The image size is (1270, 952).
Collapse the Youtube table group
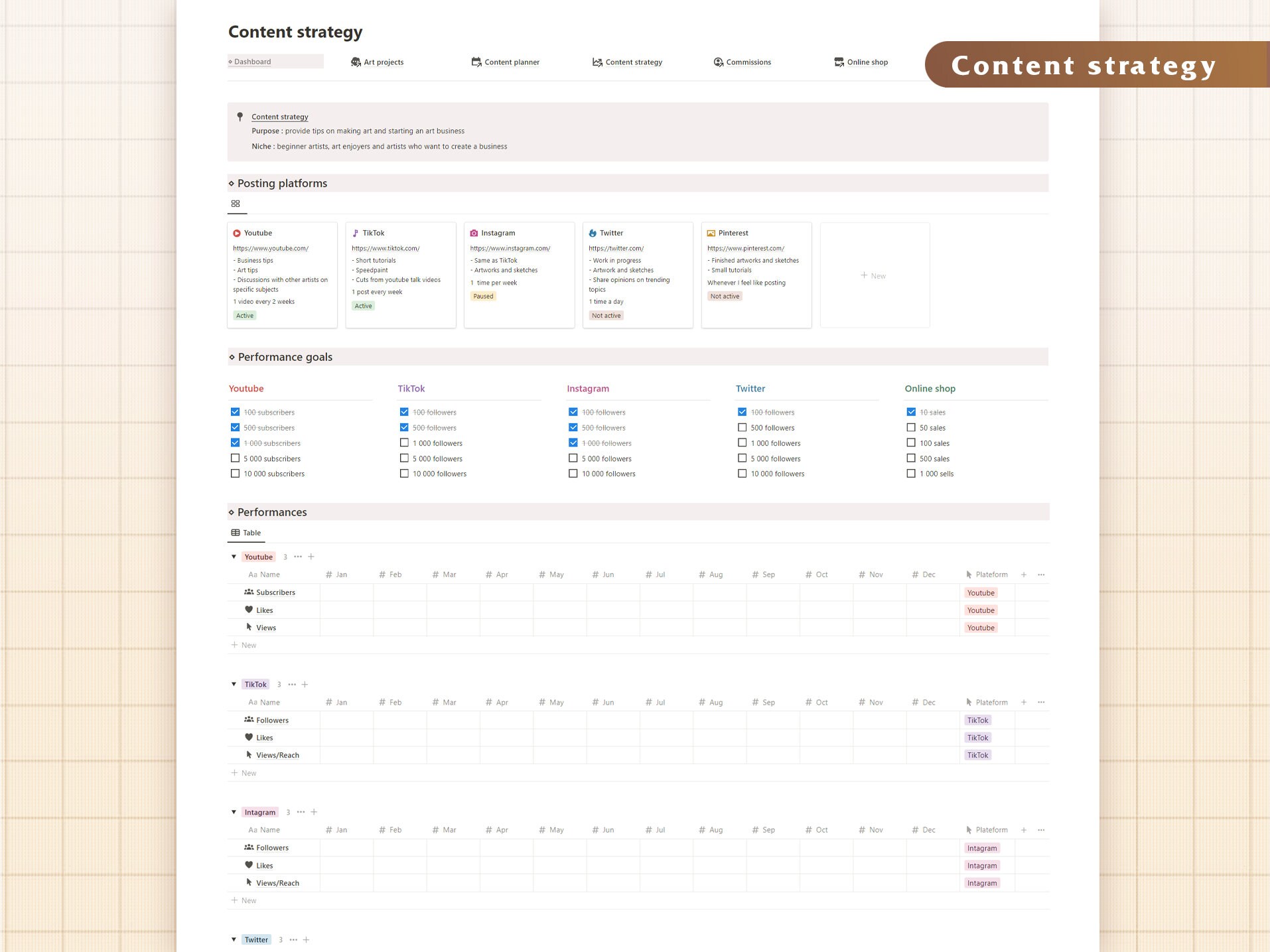pyautogui.click(x=234, y=557)
